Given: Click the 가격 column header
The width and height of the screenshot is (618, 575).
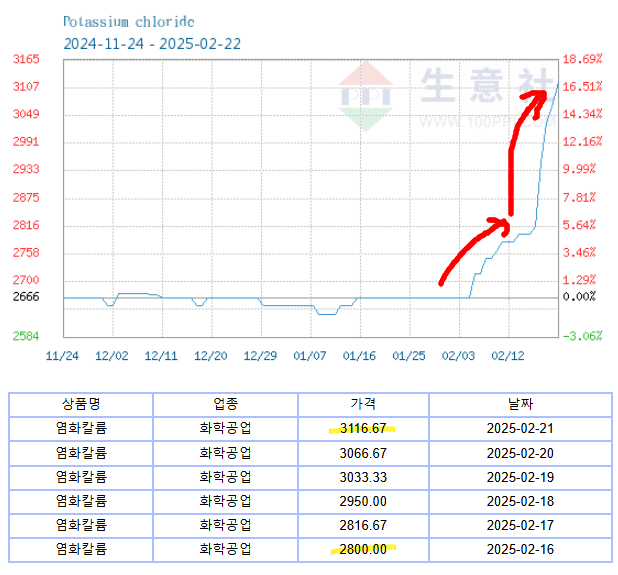Looking at the screenshot, I should click(x=363, y=404).
